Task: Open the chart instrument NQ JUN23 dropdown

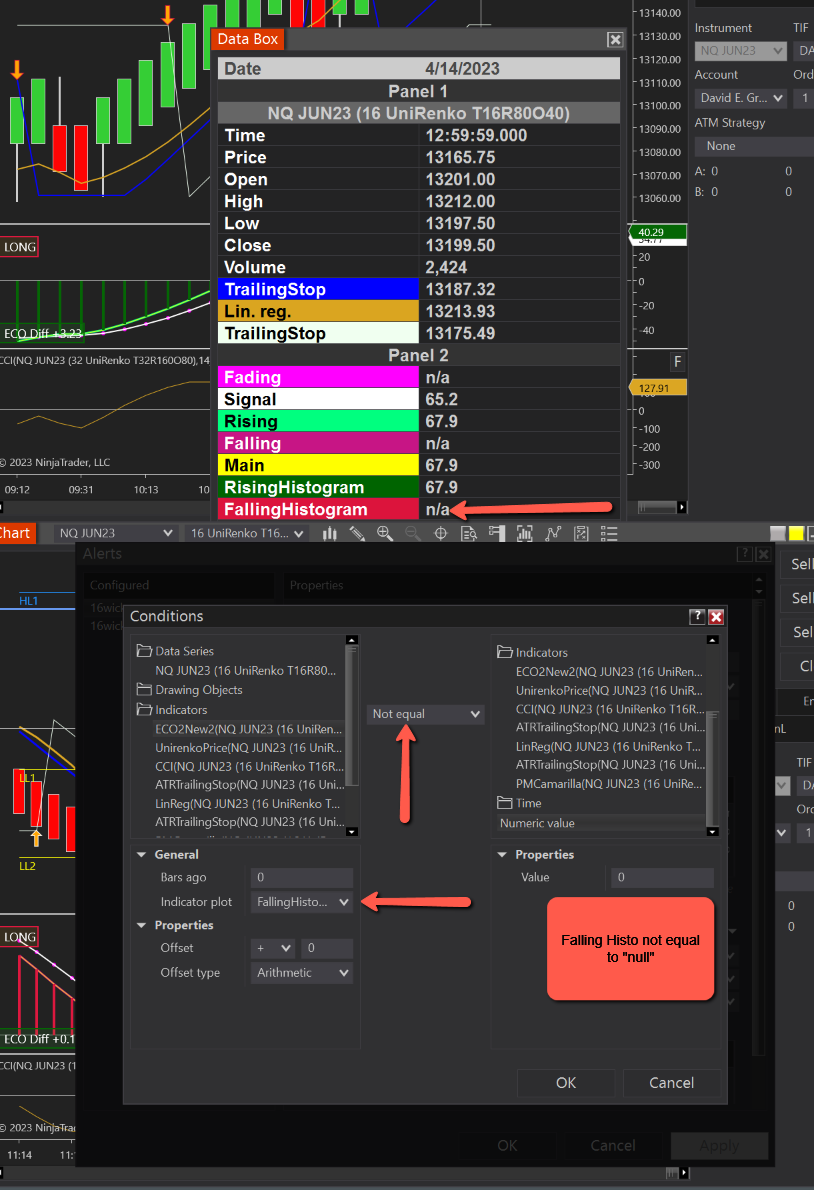Action: click(x=115, y=534)
